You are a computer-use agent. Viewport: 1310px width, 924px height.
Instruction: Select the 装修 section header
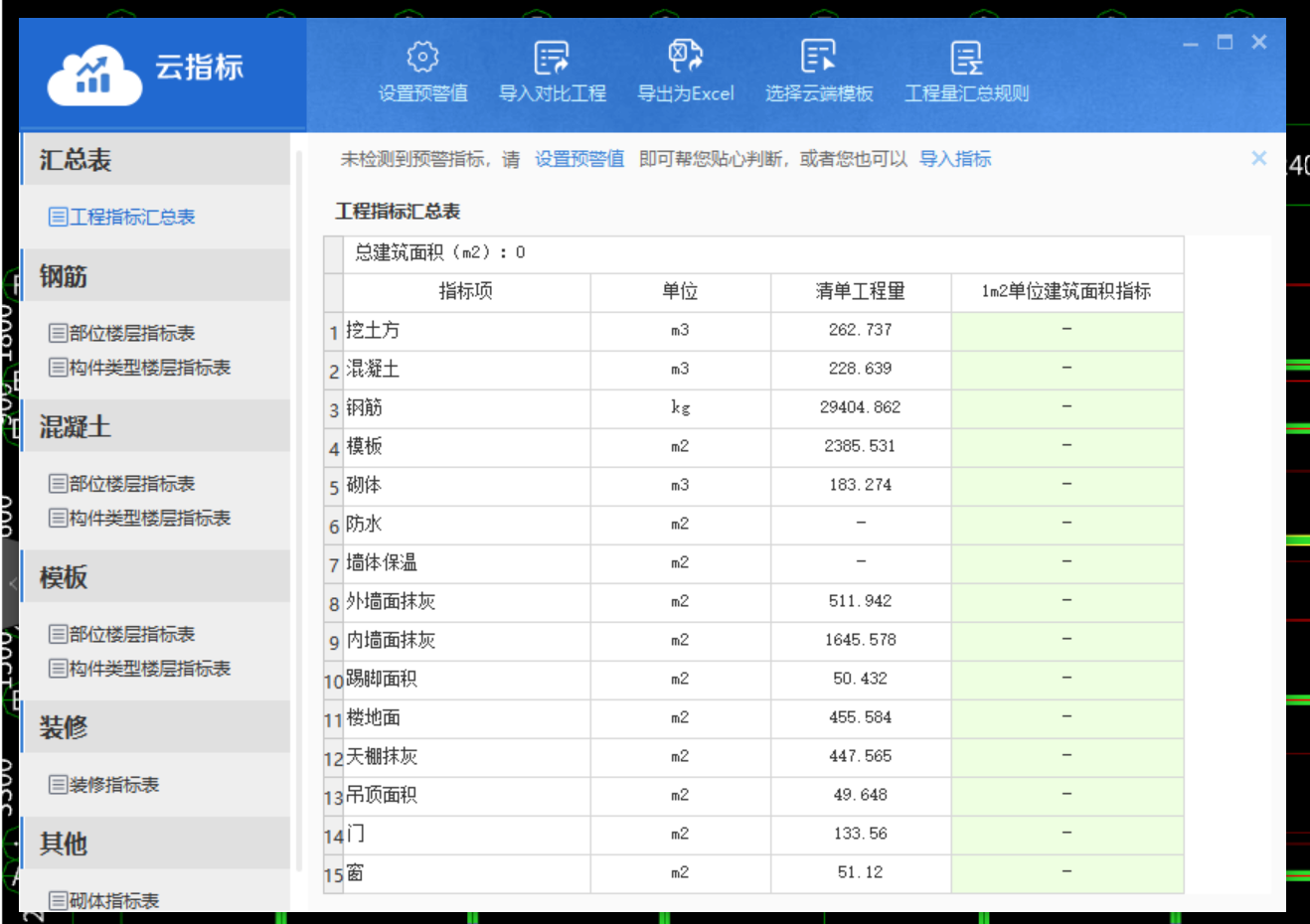pyautogui.click(x=156, y=726)
